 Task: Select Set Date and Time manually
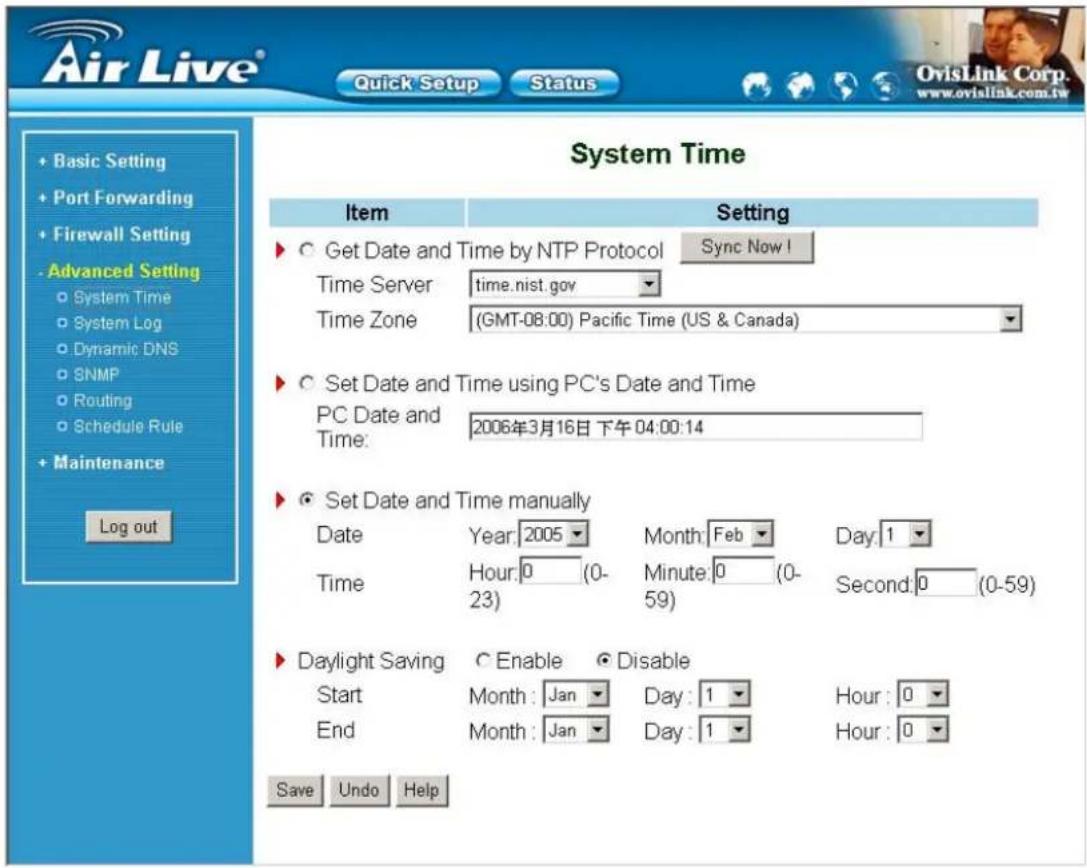306,500
